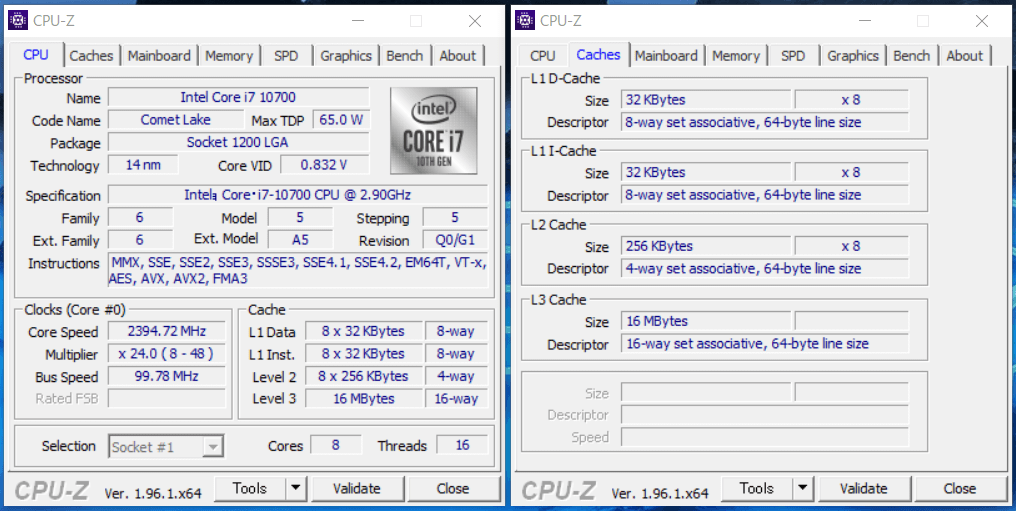Click L1 I-Cache descriptor 8-way set associative

pos(765,194)
